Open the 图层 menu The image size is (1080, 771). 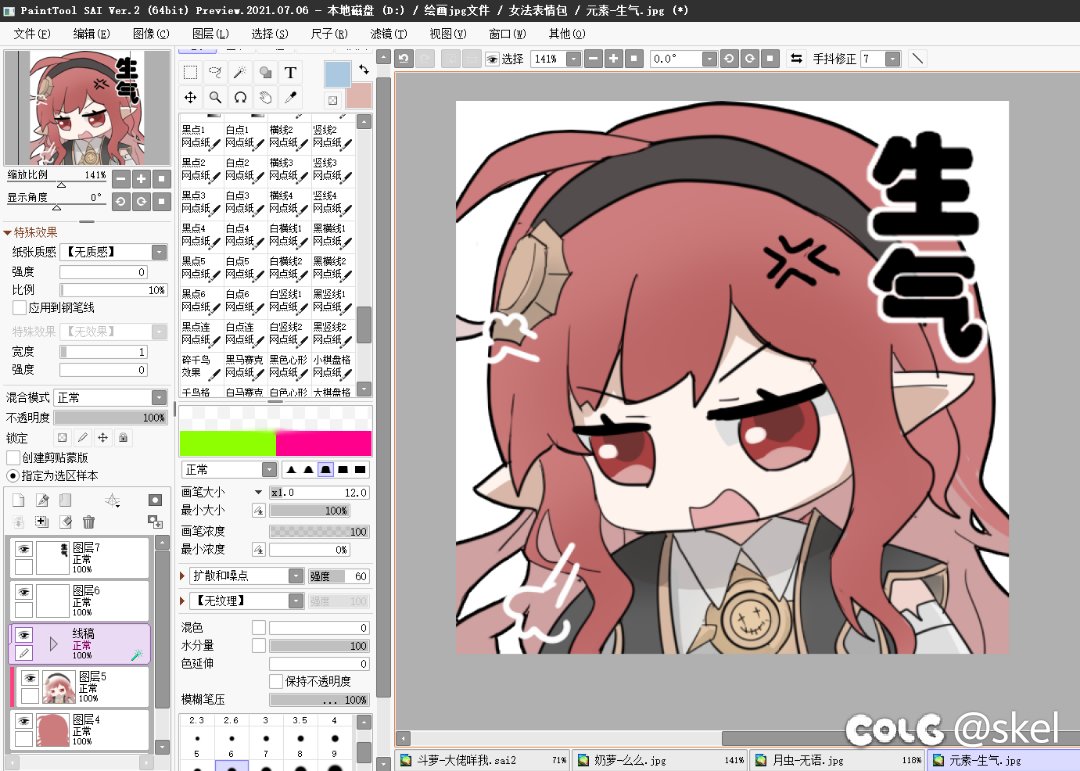(x=210, y=33)
